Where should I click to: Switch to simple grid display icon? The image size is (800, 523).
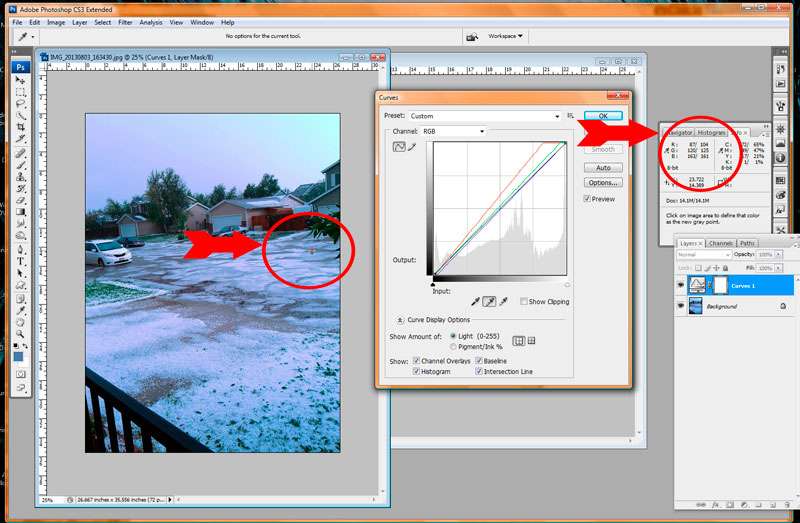(518, 341)
